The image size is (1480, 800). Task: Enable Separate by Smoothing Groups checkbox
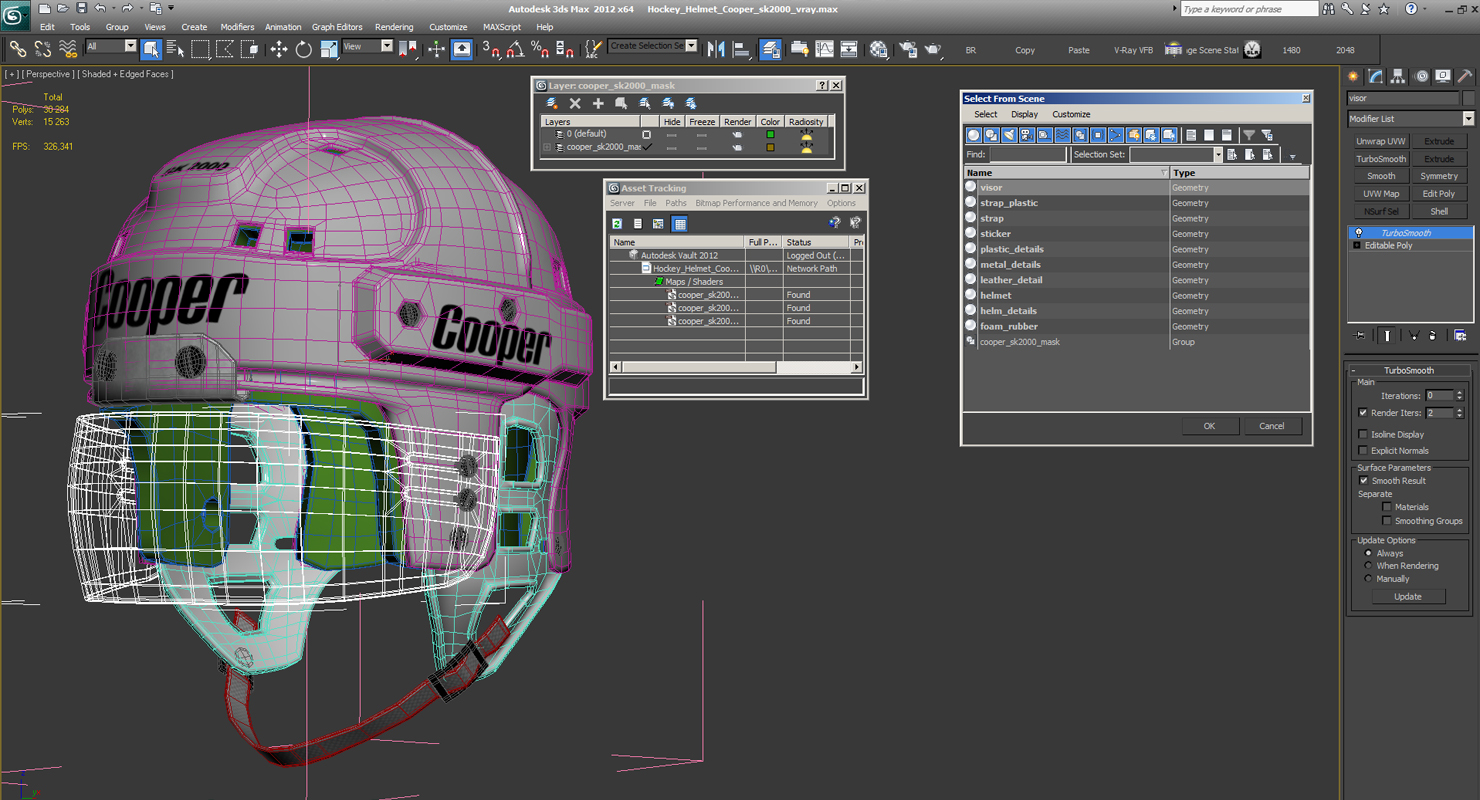pyautogui.click(x=1386, y=521)
